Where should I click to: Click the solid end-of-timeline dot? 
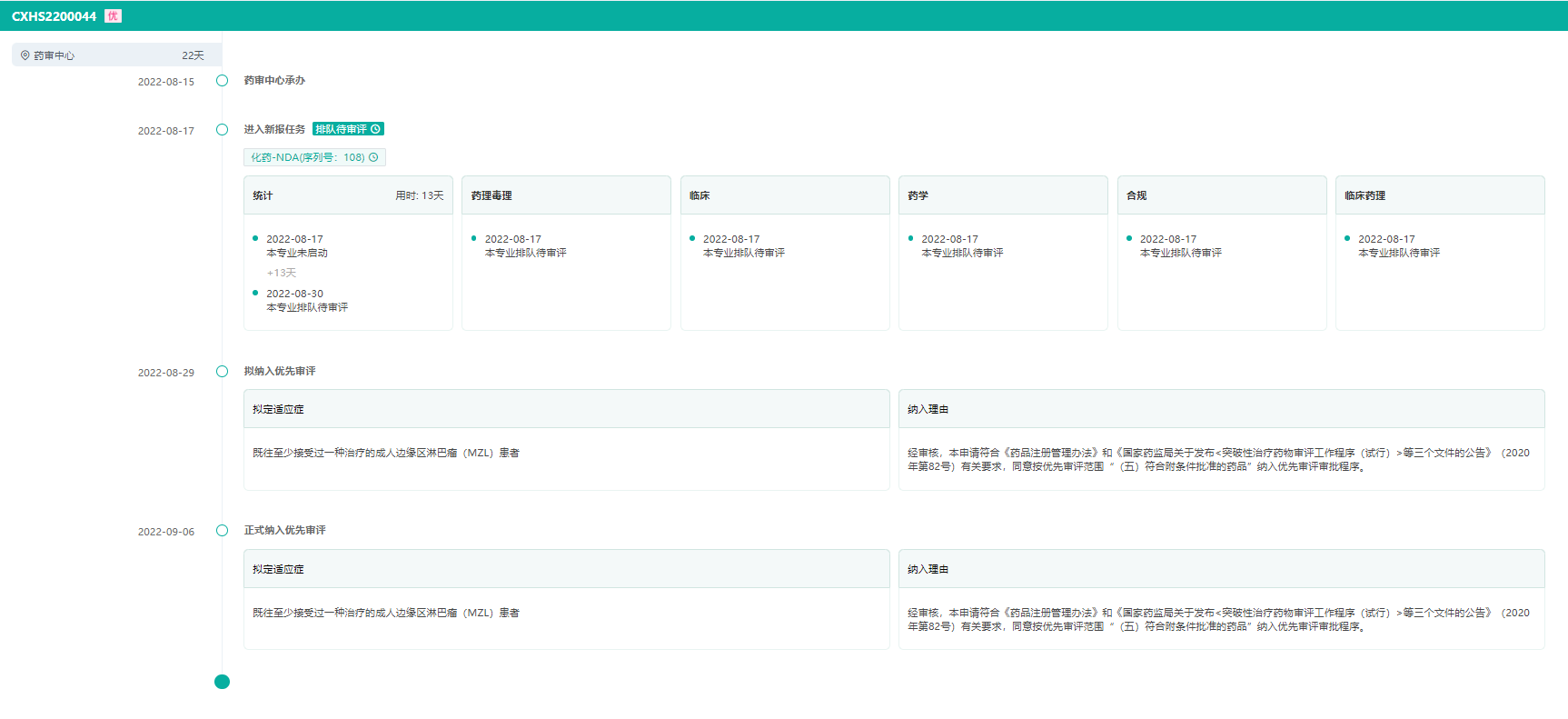222,682
